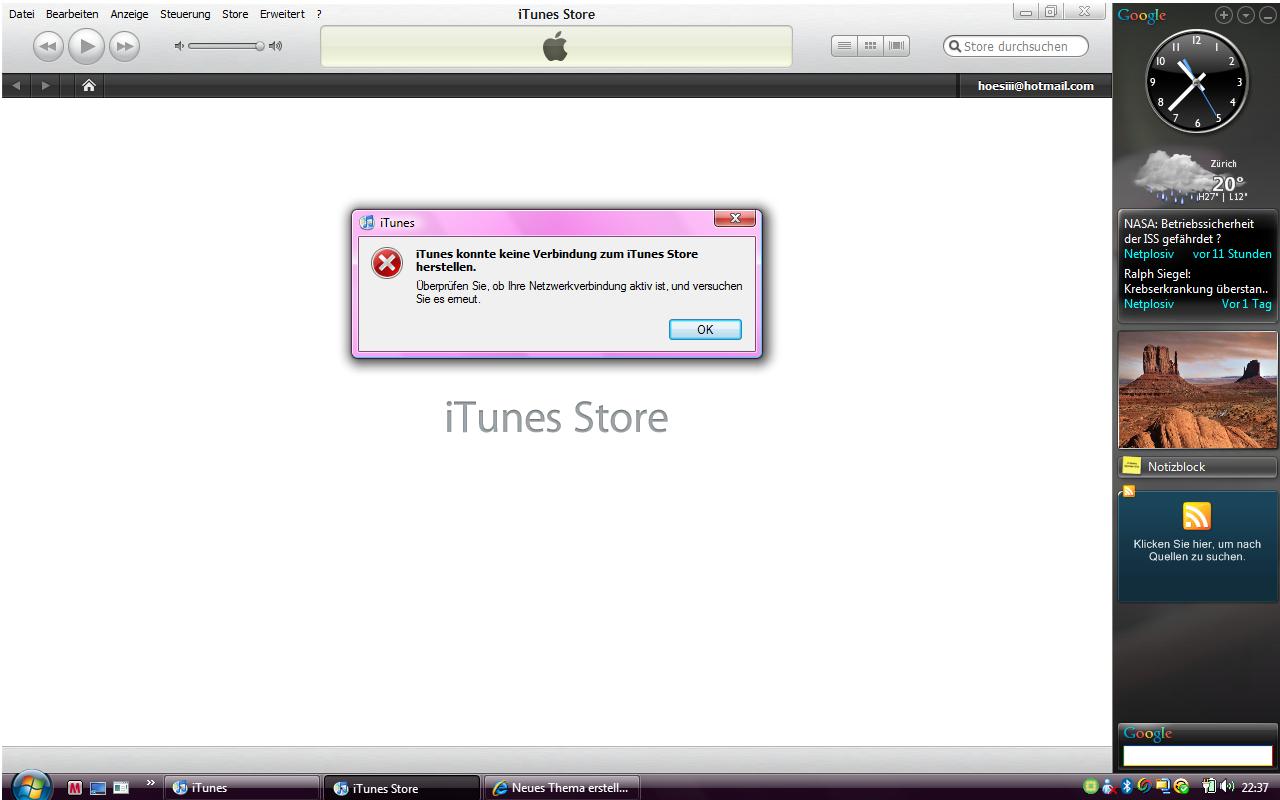Click the sidebar add gadget plus button
The image size is (1280, 800).
(x=1224, y=15)
